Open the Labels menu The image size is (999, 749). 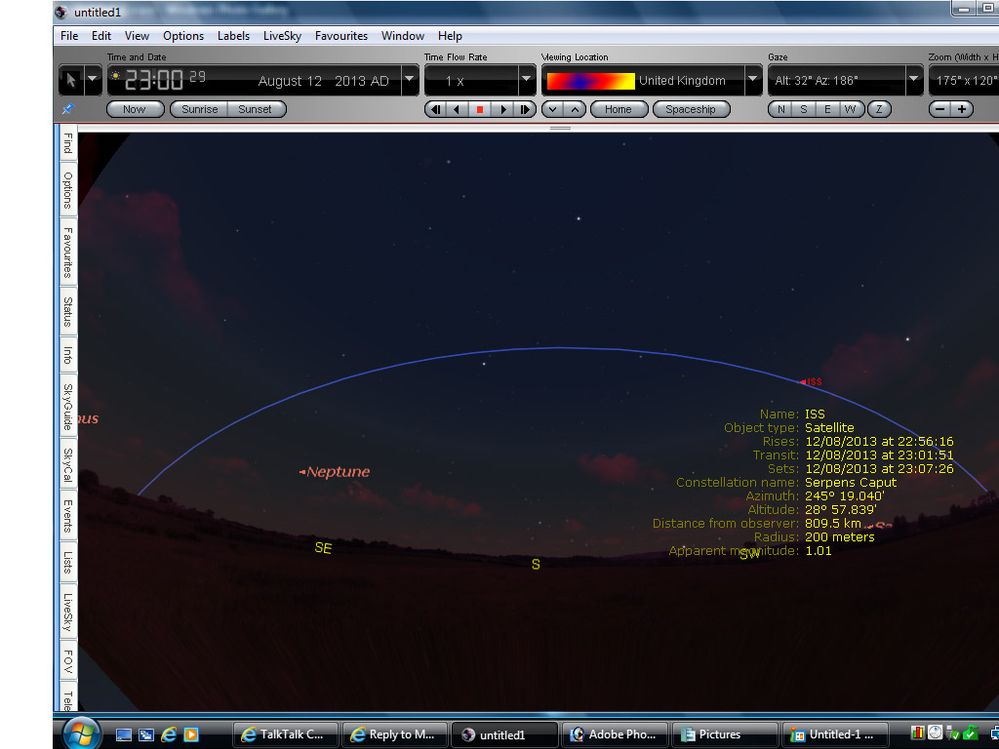click(x=233, y=36)
